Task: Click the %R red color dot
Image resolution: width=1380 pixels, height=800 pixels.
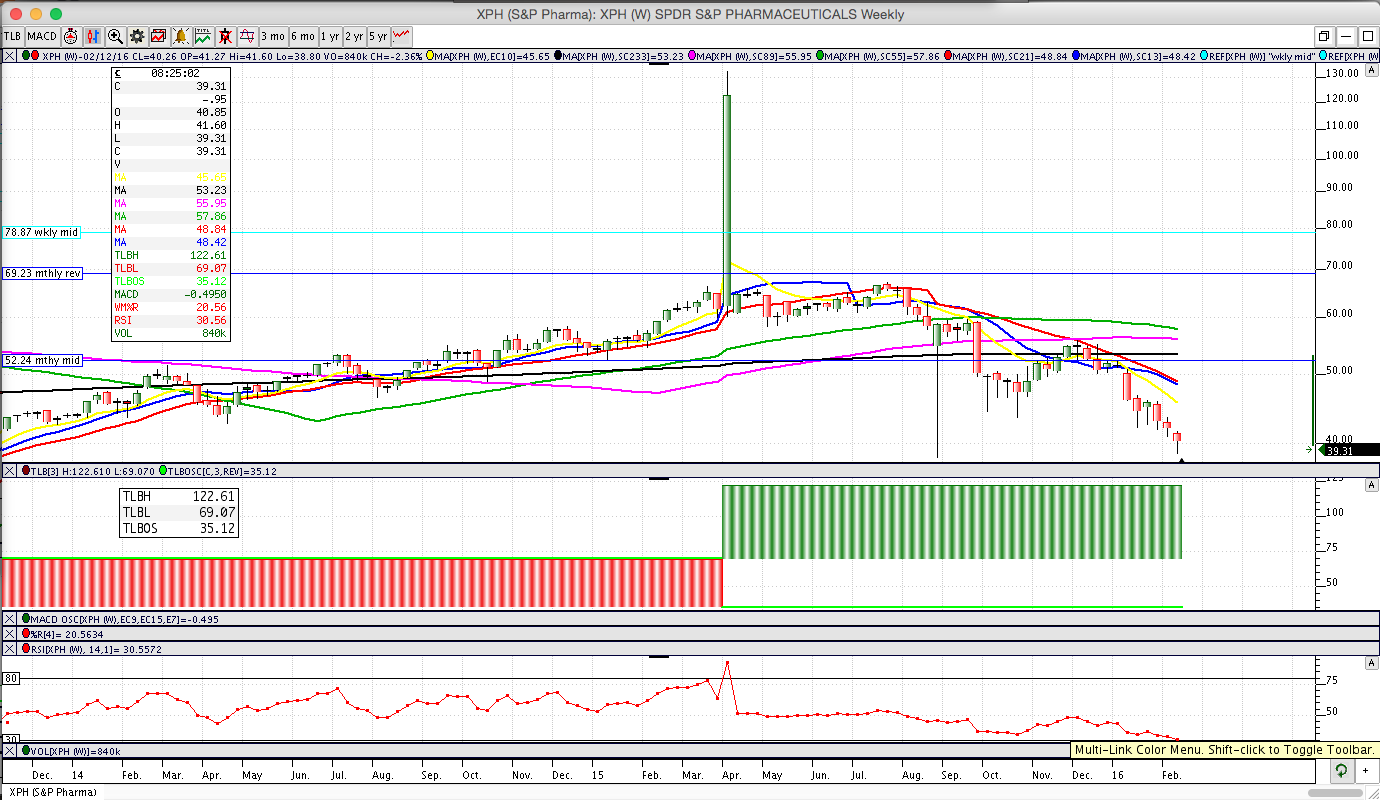Action: point(26,634)
